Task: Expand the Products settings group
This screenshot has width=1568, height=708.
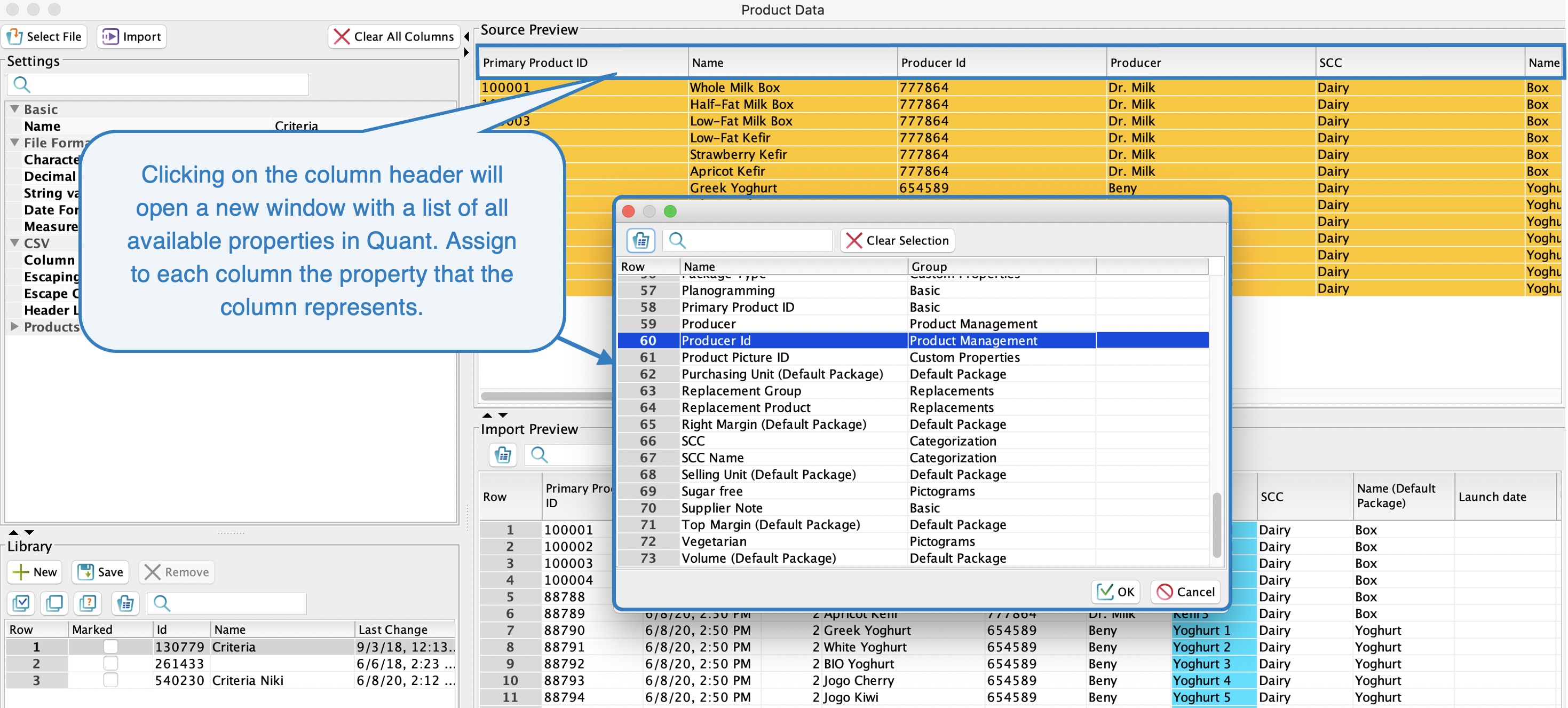Action: [14, 326]
